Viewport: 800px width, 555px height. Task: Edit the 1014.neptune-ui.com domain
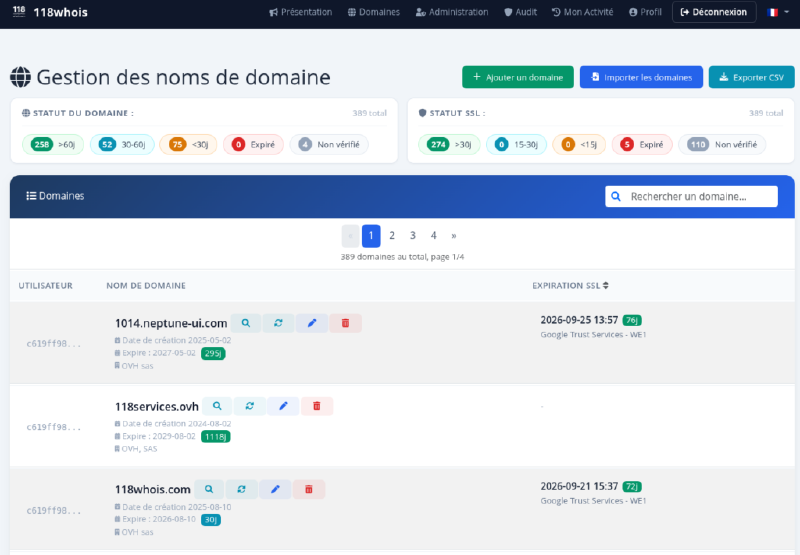(x=312, y=323)
